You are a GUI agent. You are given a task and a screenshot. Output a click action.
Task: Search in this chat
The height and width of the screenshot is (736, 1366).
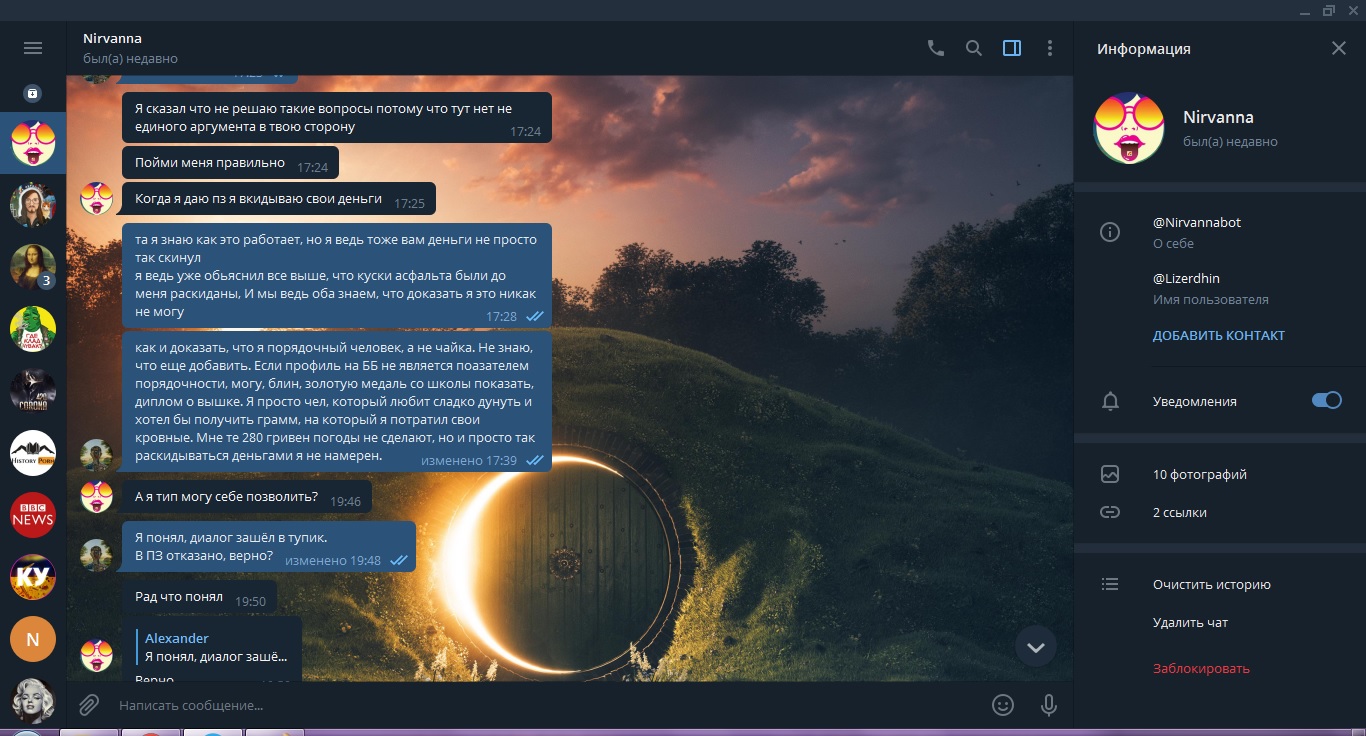[x=974, y=48]
